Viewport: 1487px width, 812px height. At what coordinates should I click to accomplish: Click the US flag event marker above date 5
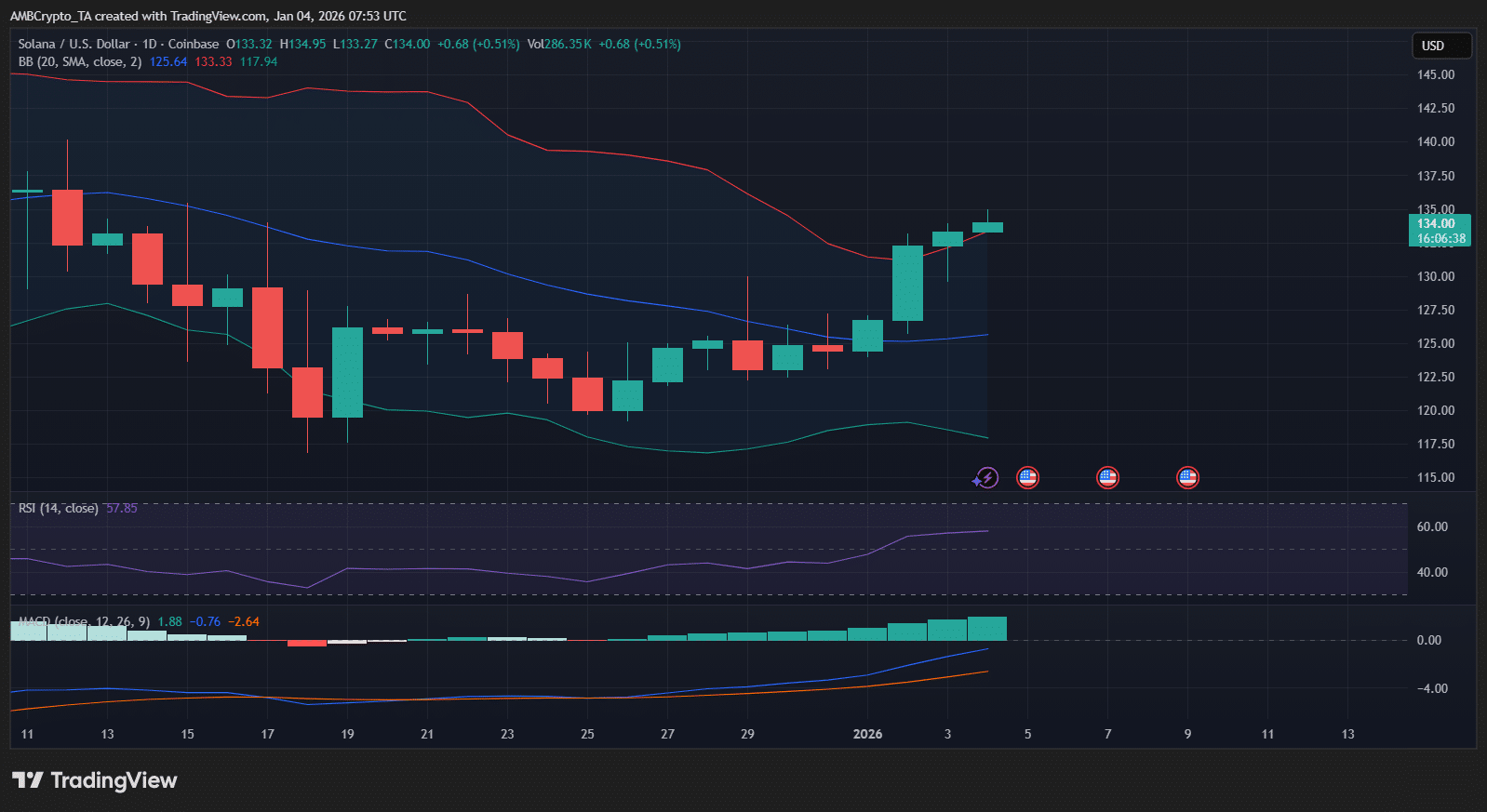click(x=1027, y=478)
